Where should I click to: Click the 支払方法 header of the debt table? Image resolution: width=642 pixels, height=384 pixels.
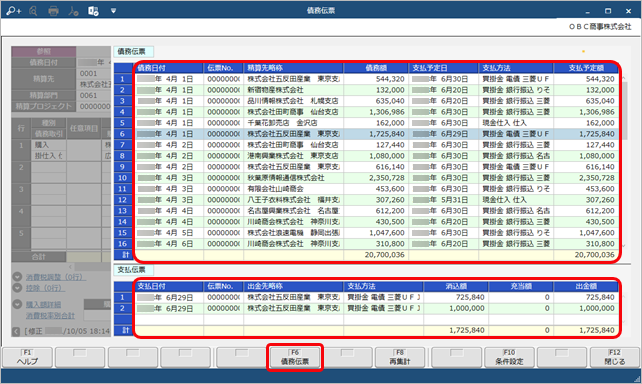515,68
